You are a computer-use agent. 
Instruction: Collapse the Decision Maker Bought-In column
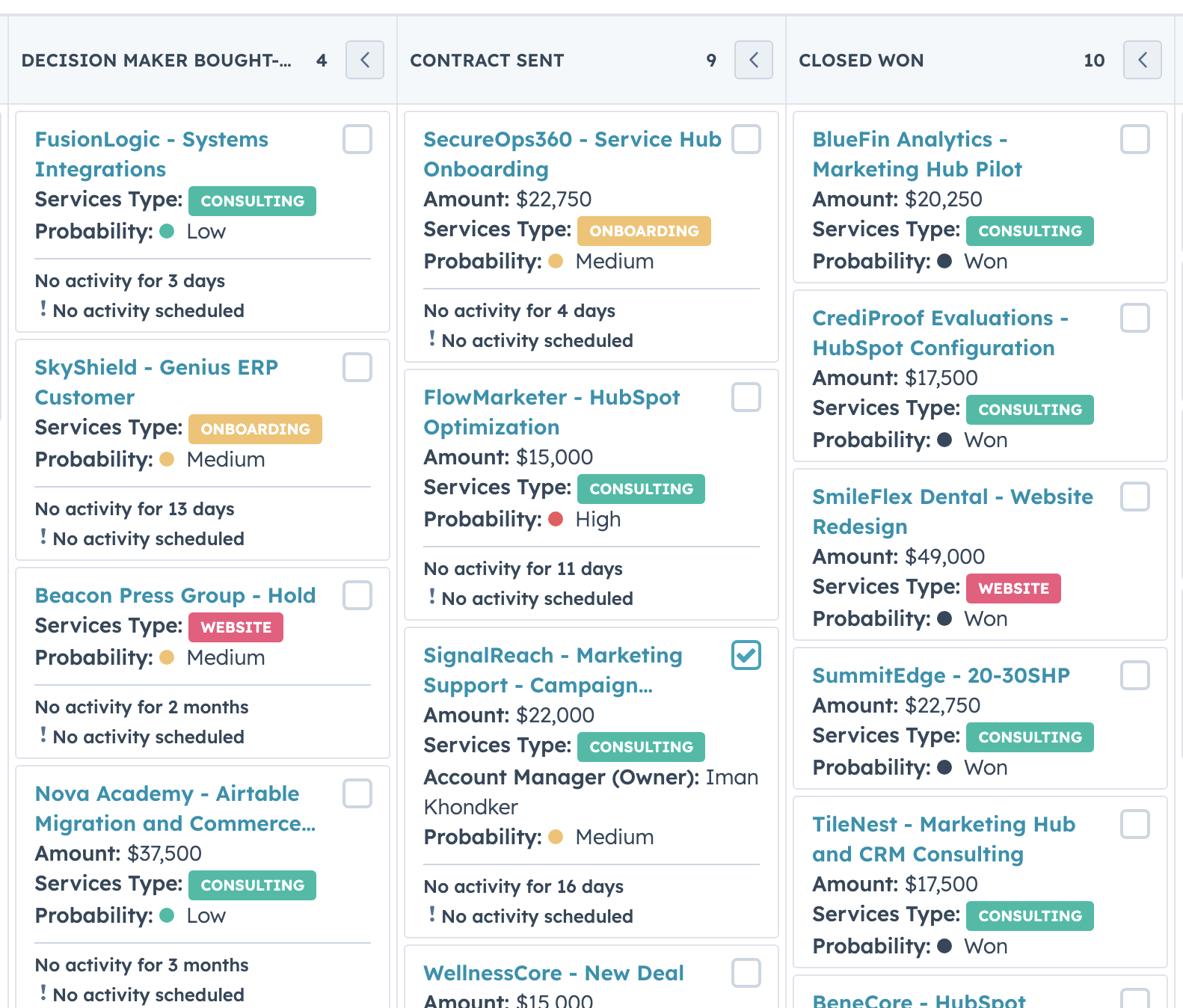[365, 60]
